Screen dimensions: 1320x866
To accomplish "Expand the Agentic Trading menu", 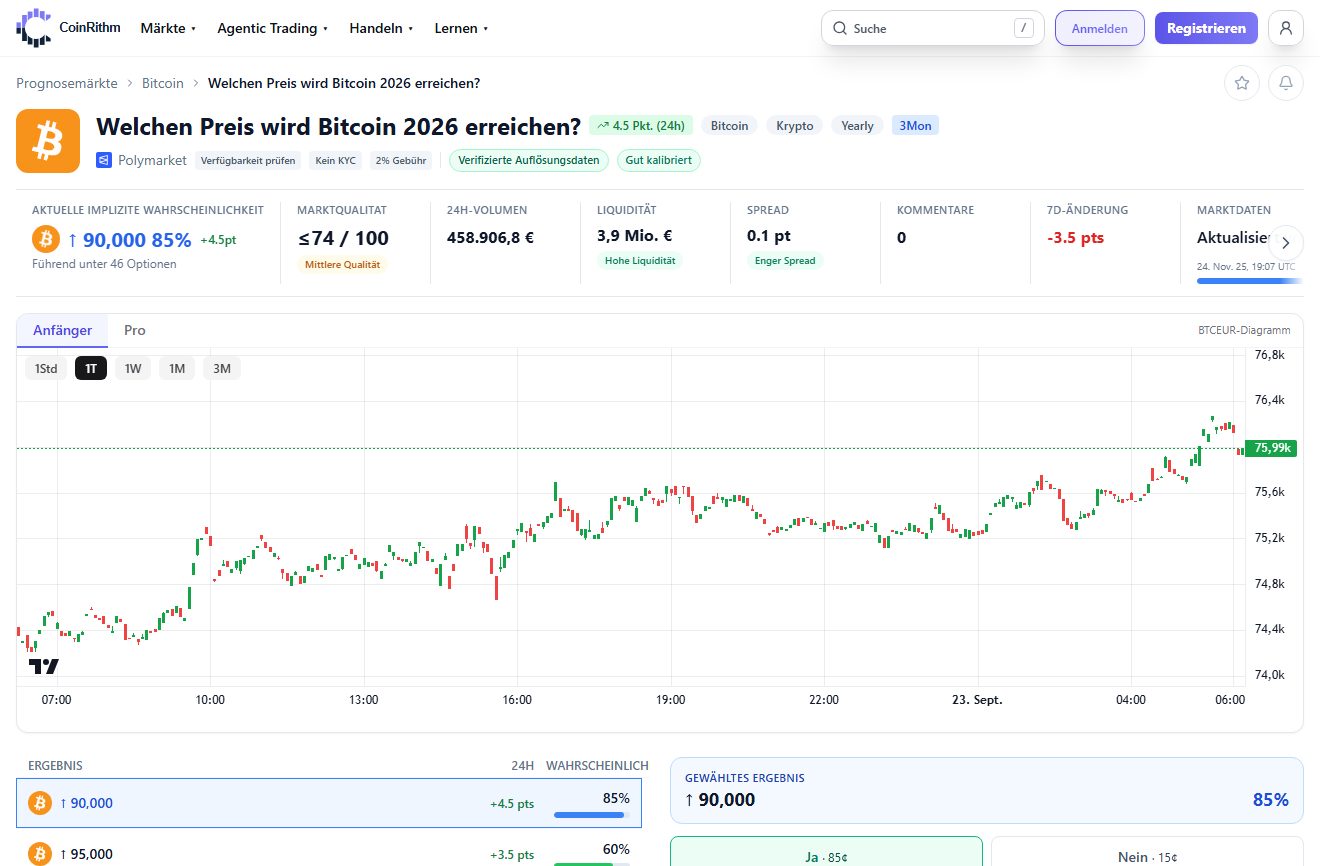I will click(x=273, y=28).
